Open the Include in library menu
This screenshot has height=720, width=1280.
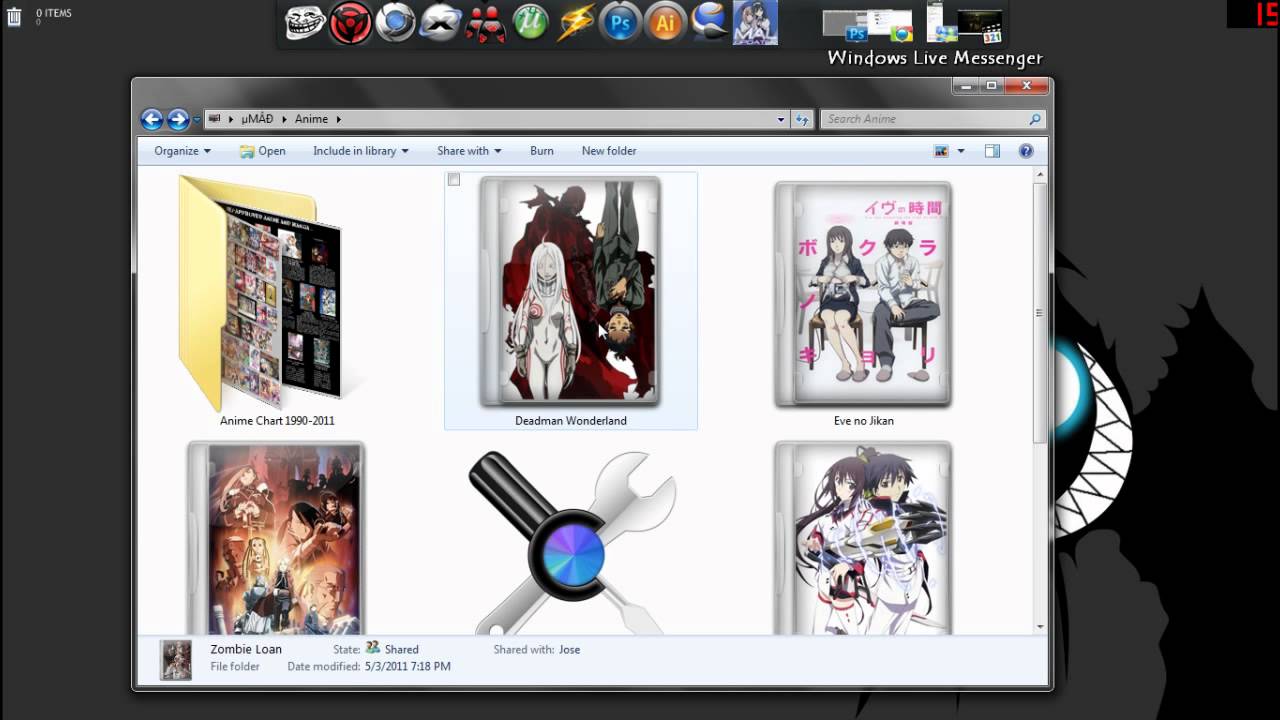(360, 151)
